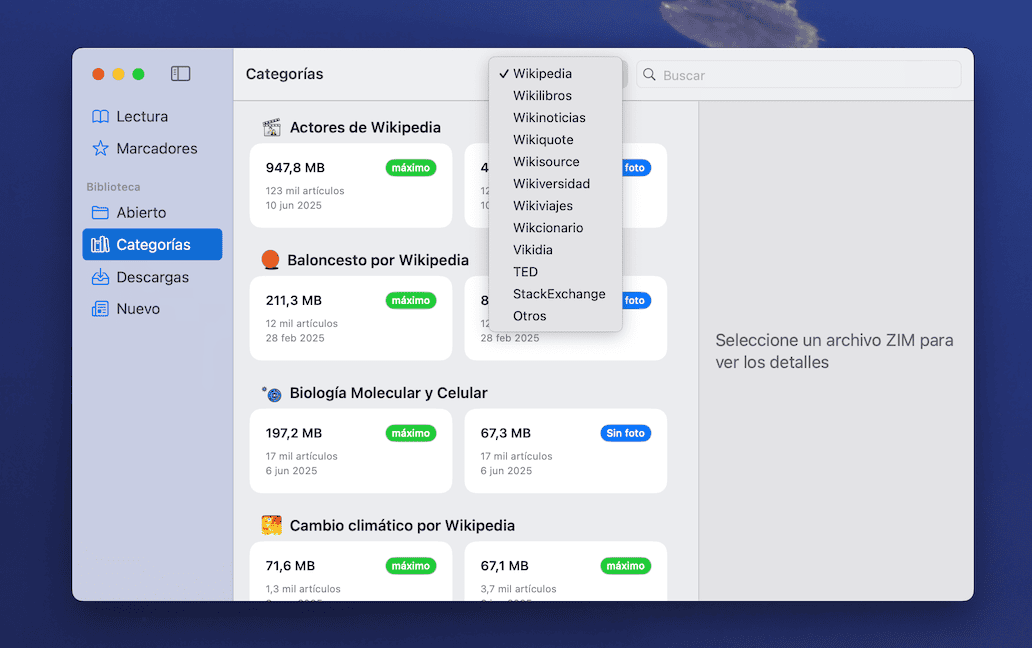The width and height of the screenshot is (1032, 648).
Task: Select the 947,8 MB Actores card
Action: (x=351, y=186)
